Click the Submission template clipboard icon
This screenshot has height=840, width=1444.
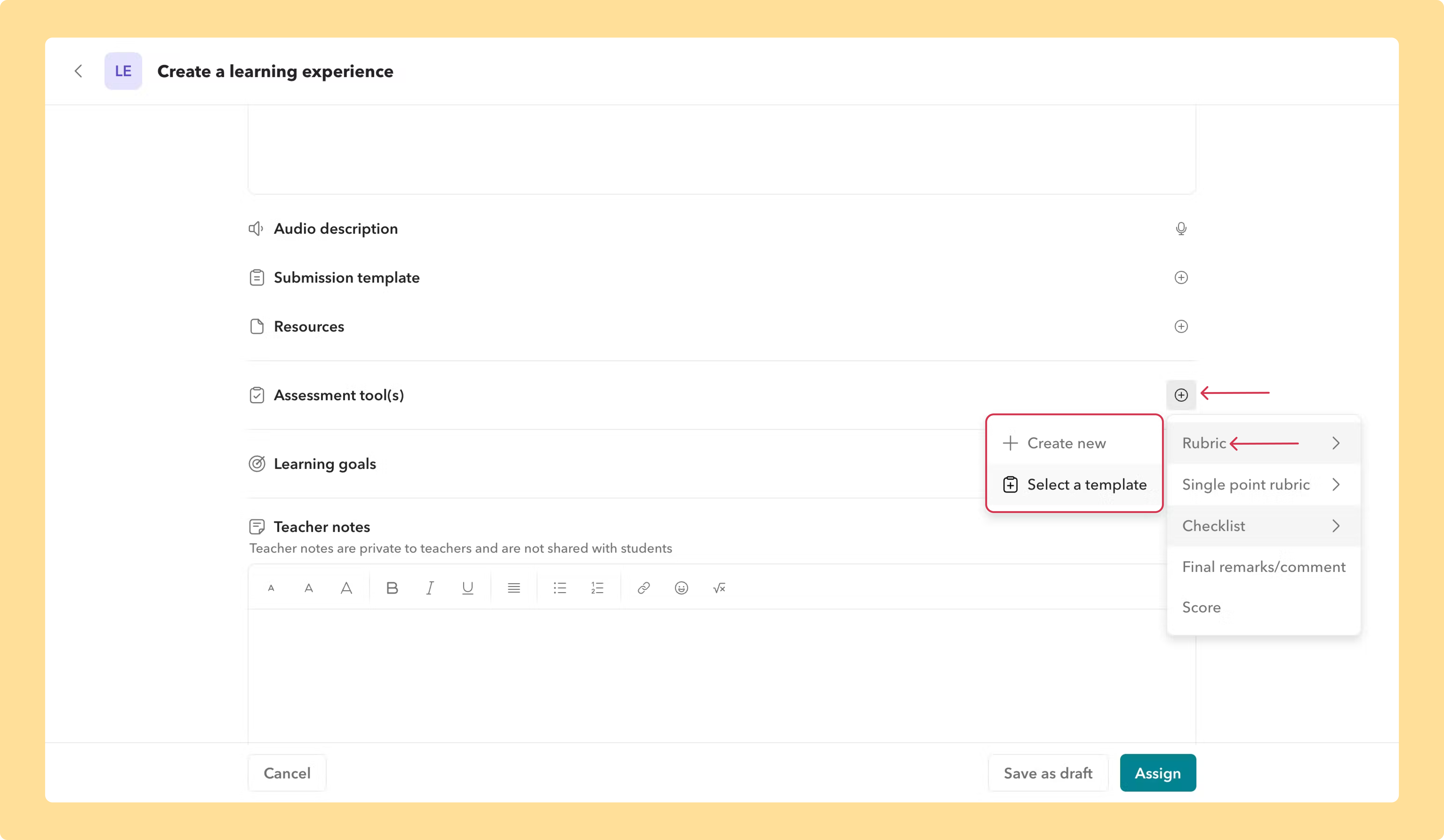click(x=257, y=278)
